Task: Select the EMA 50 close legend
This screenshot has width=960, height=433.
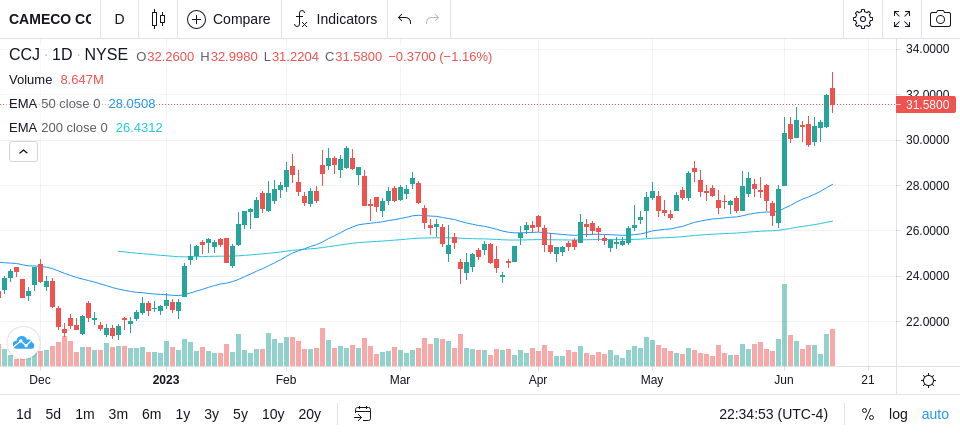Action: (x=54, y=104)
